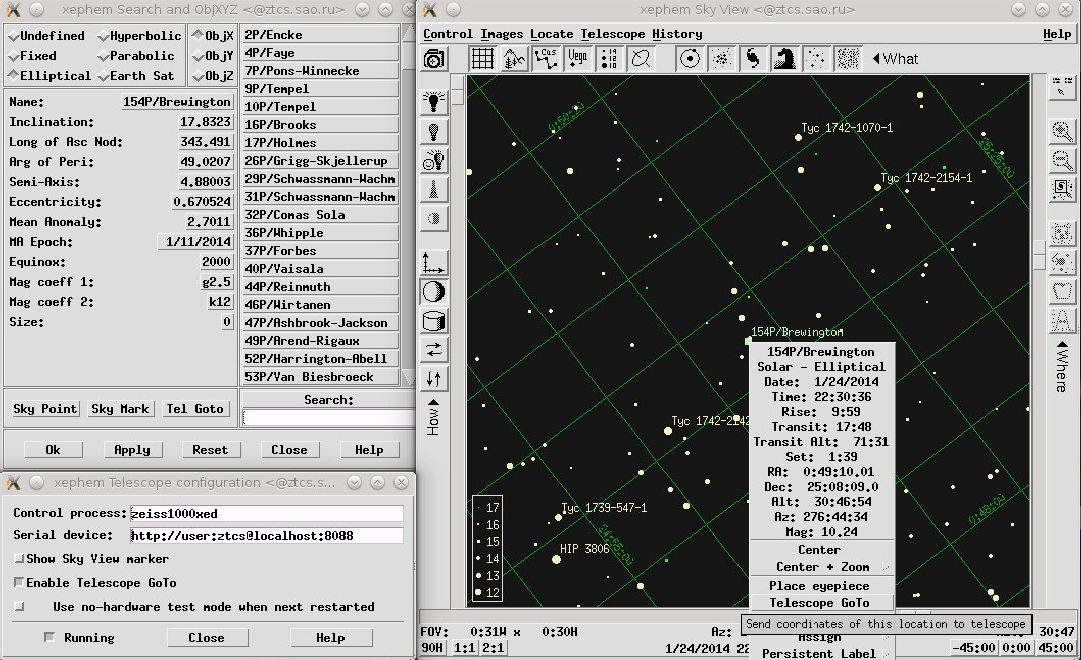Toggle stars display sparse dots icon

pyautogui.click(x=816, y=59)
